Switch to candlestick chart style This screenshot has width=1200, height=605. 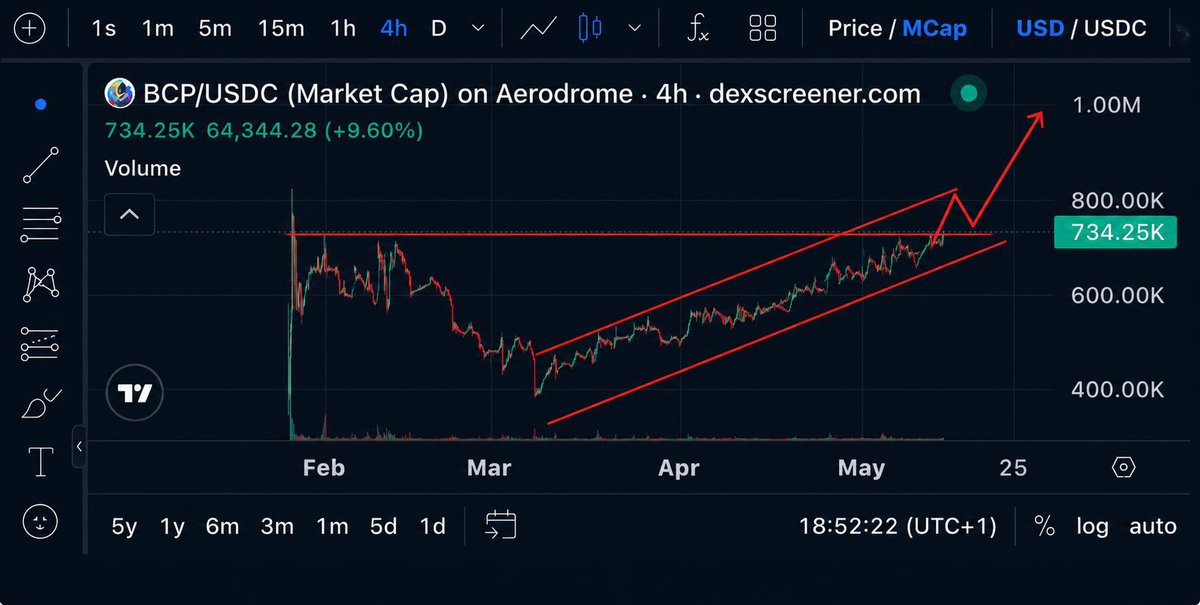(x=590, y=28)
